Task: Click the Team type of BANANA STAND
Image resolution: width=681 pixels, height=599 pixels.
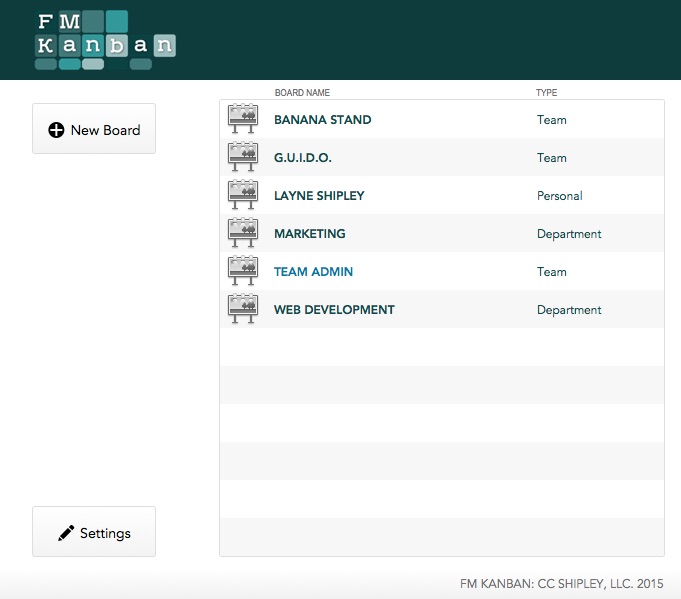Action: pos(552,120)
